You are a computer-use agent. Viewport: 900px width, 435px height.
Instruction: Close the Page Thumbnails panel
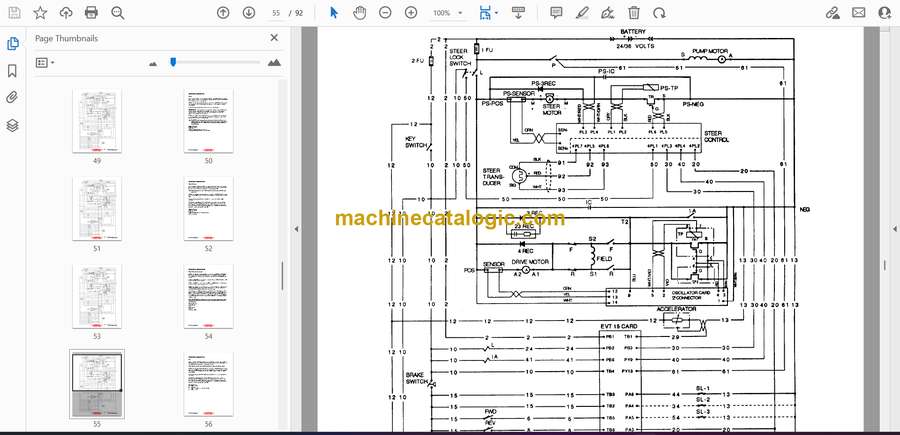tap(274, 37)
